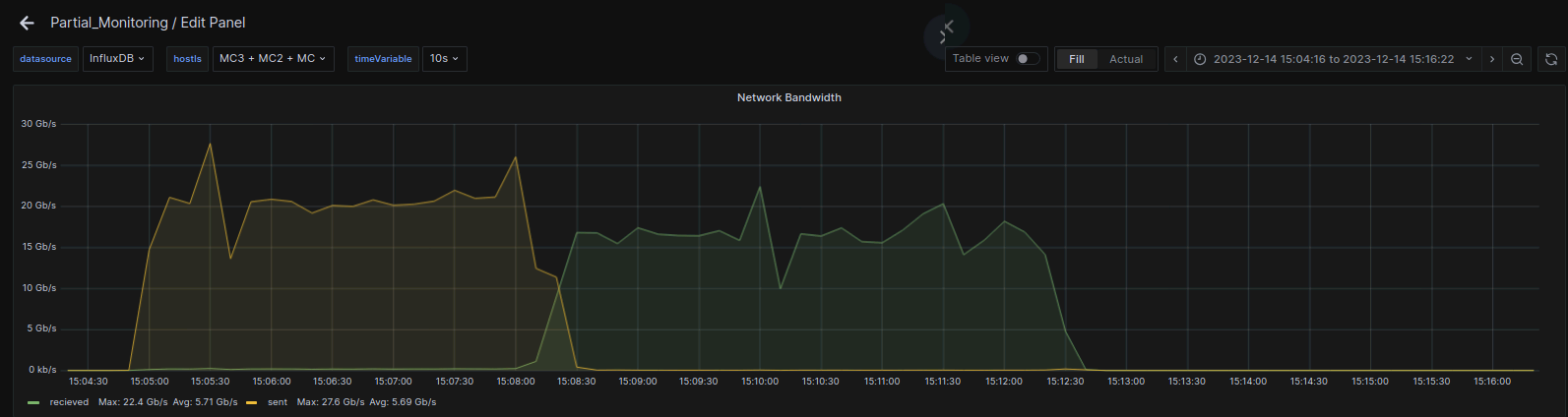Toggle the recieved series in legend
Screen dimensions: 1568x417
(69, 402)
